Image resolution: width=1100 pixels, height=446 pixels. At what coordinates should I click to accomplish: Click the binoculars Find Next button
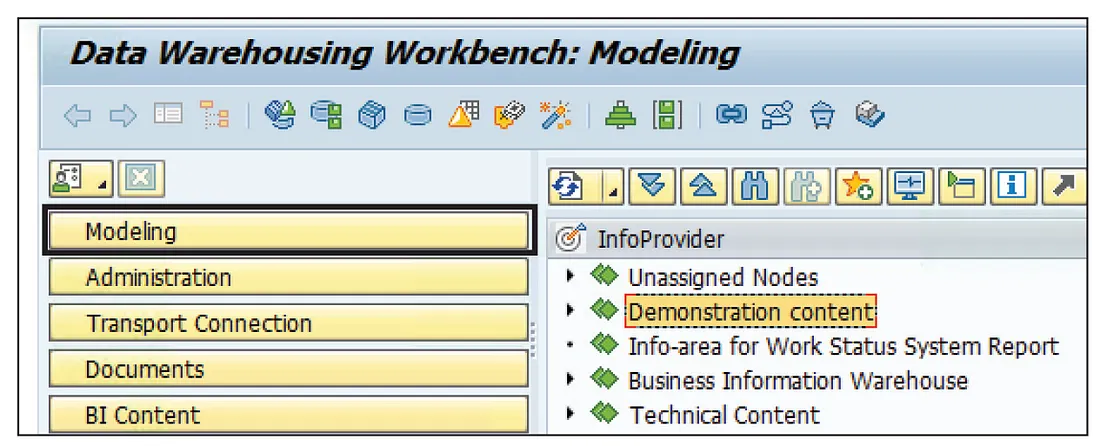pyautogui.click(x=806, y=187)
